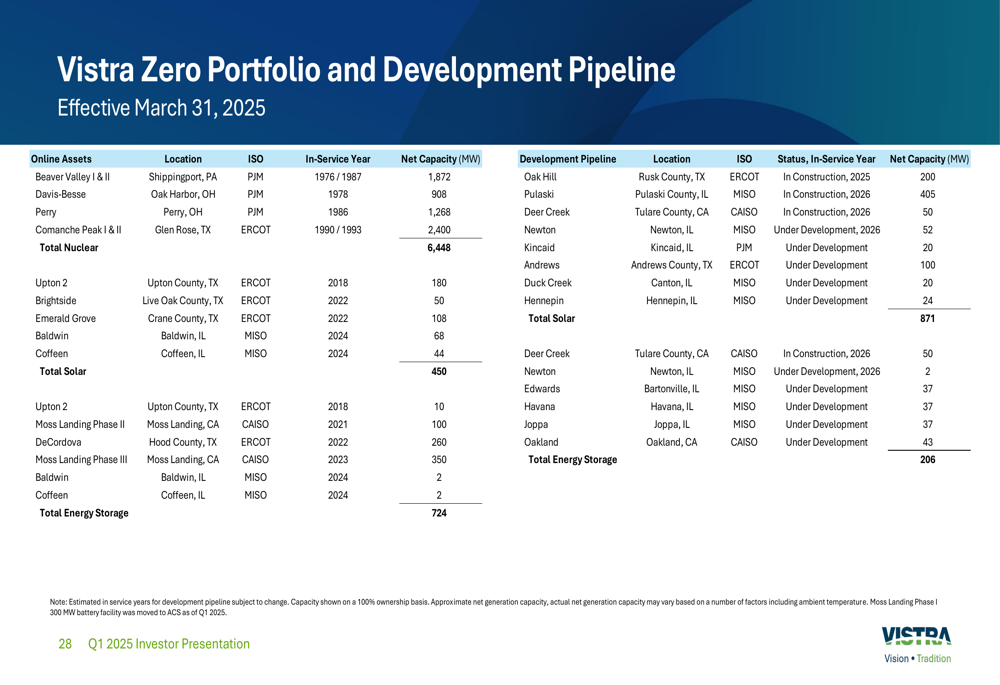Click 'Hennepin, IL' location cell
The height and width of the screenshot is (685, 1000).
[x=672, y=300]
